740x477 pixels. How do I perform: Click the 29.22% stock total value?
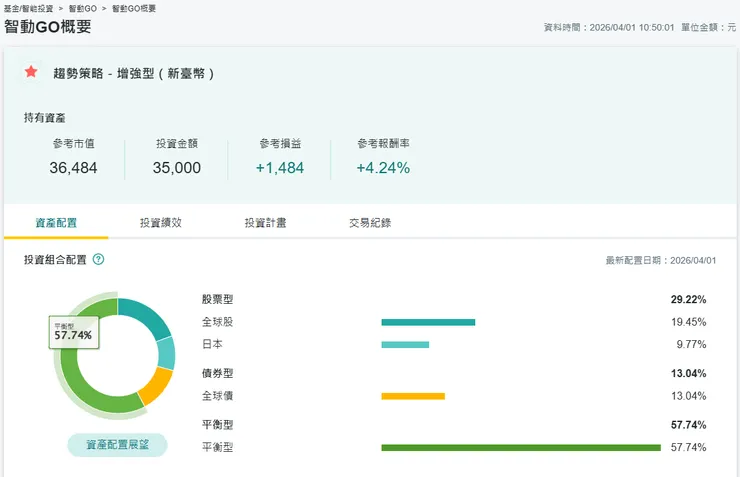pyautogui.click(x=689, y=299)
